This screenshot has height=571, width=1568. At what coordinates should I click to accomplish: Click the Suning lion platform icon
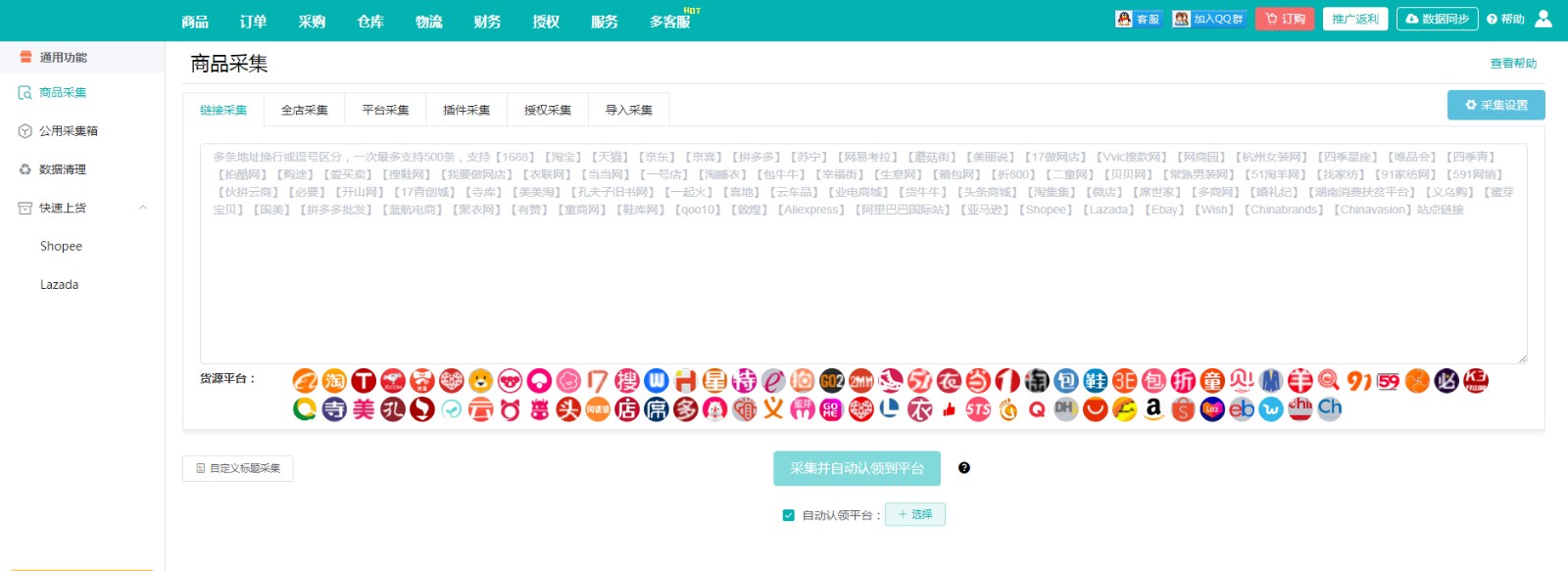[x=480, y=381]
